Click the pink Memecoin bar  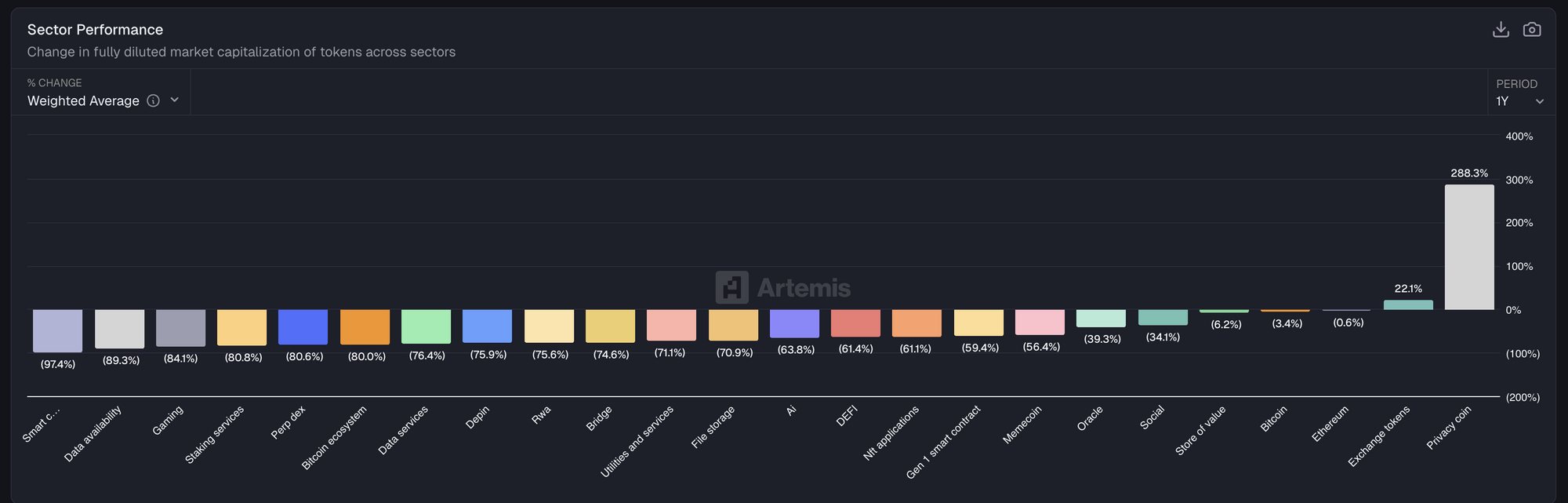pos(1040,322)
